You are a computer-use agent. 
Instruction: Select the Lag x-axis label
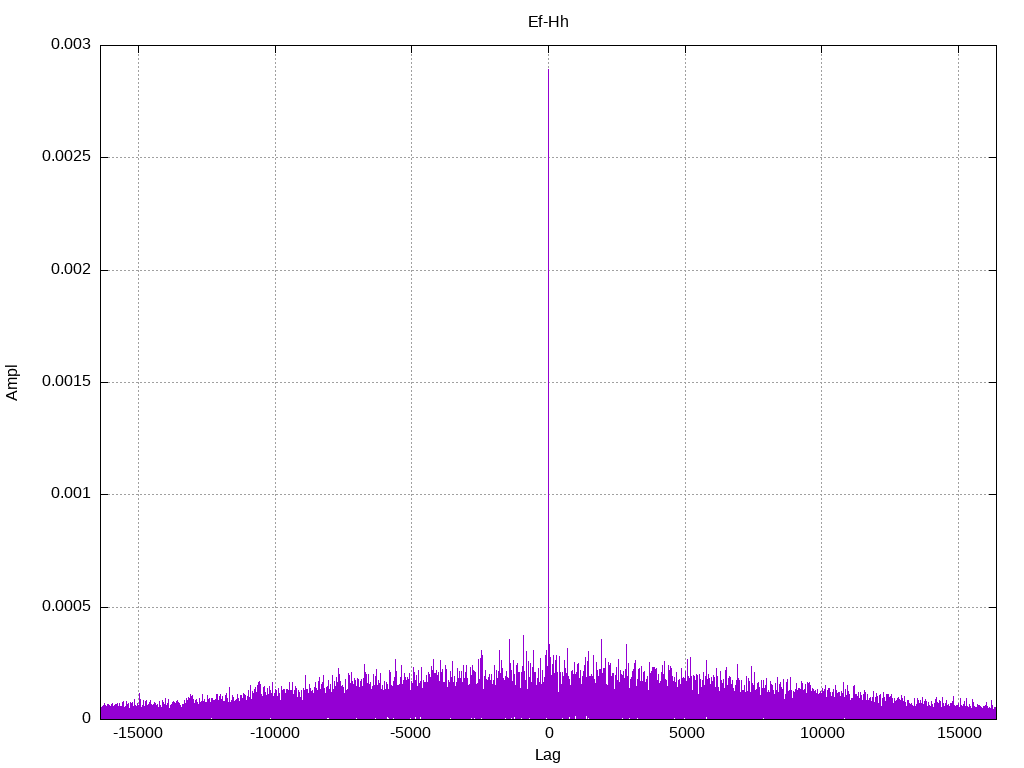click(x=547, y=755)
